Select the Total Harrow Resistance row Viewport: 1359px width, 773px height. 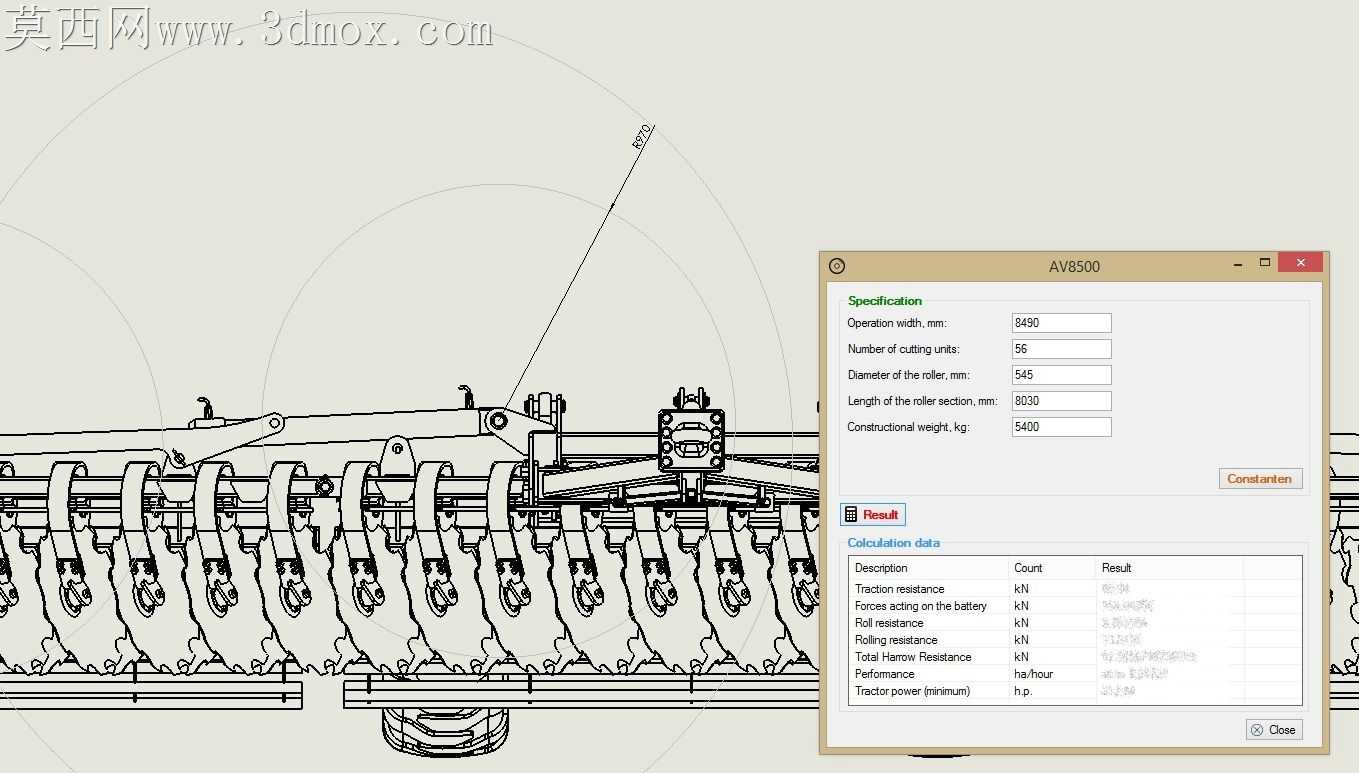1075,657
